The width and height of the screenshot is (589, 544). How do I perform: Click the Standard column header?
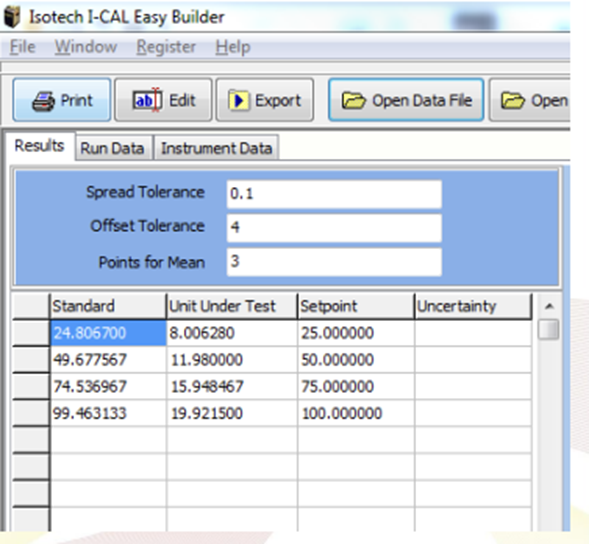click(108, 306)
